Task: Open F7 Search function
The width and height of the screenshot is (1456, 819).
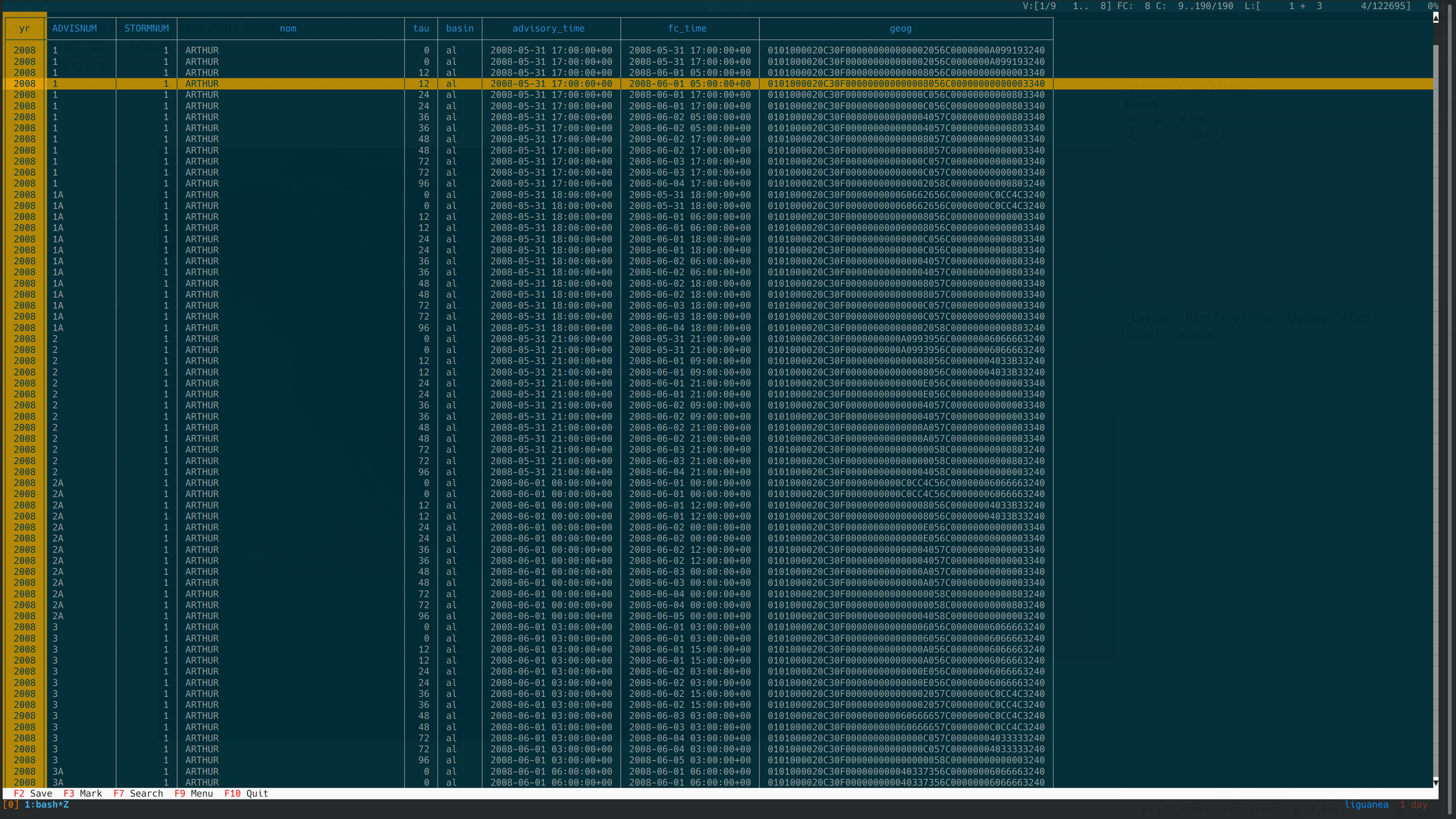Action: click(x=138, y=794)
